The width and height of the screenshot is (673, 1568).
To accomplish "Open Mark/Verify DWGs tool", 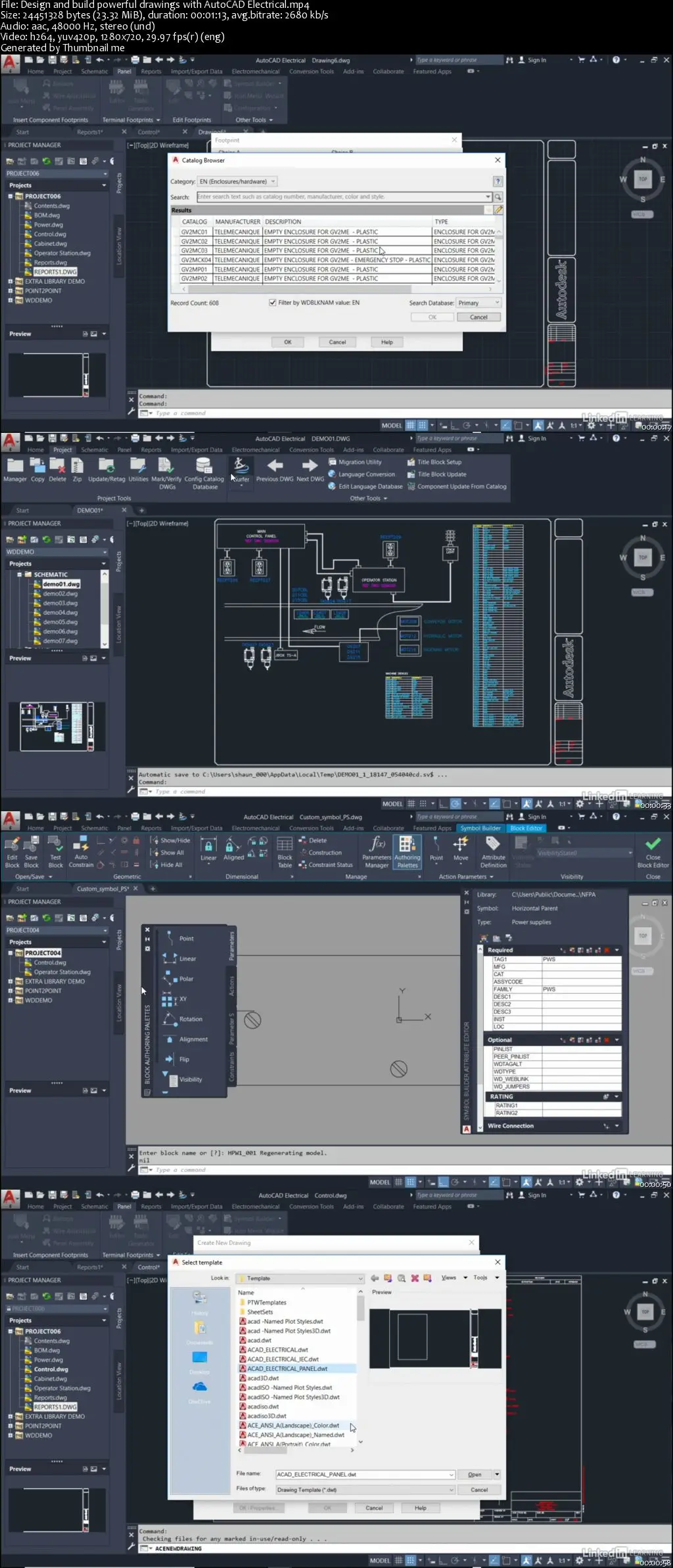I will pyautogui.click(x=166, y=474).
